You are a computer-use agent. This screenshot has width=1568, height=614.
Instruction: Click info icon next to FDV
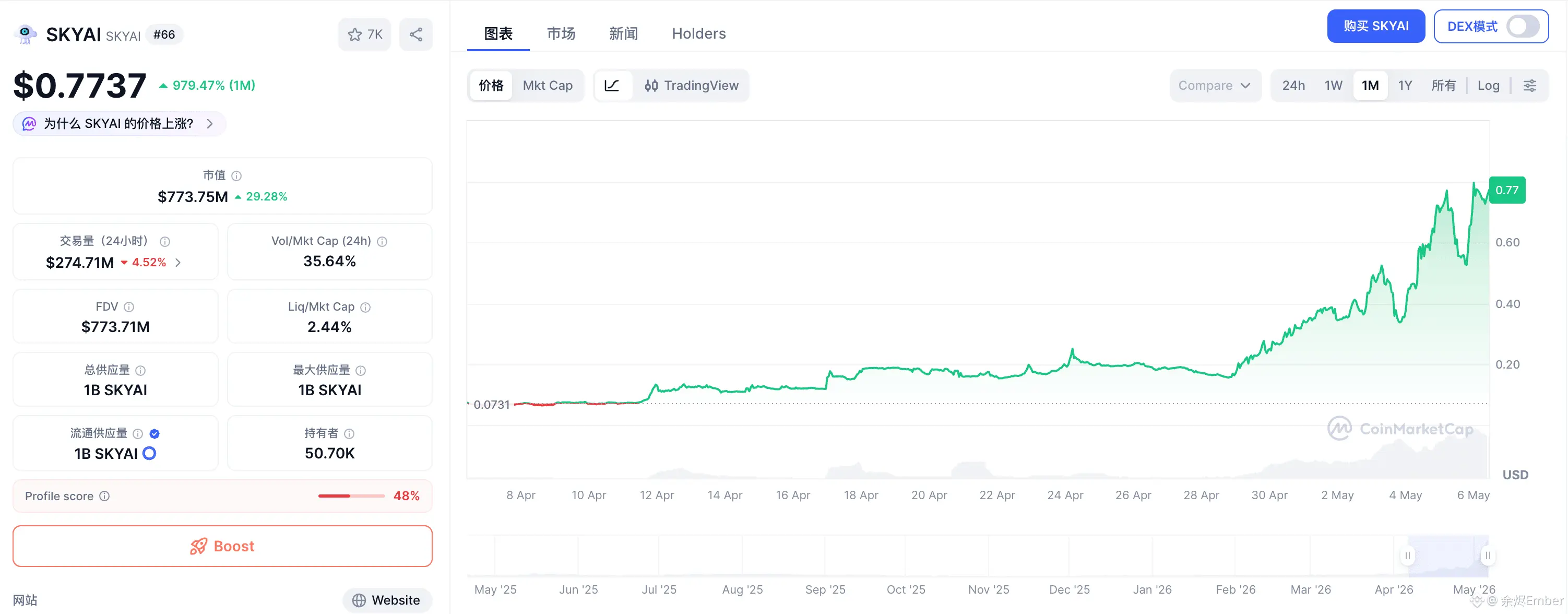(129, 307)
